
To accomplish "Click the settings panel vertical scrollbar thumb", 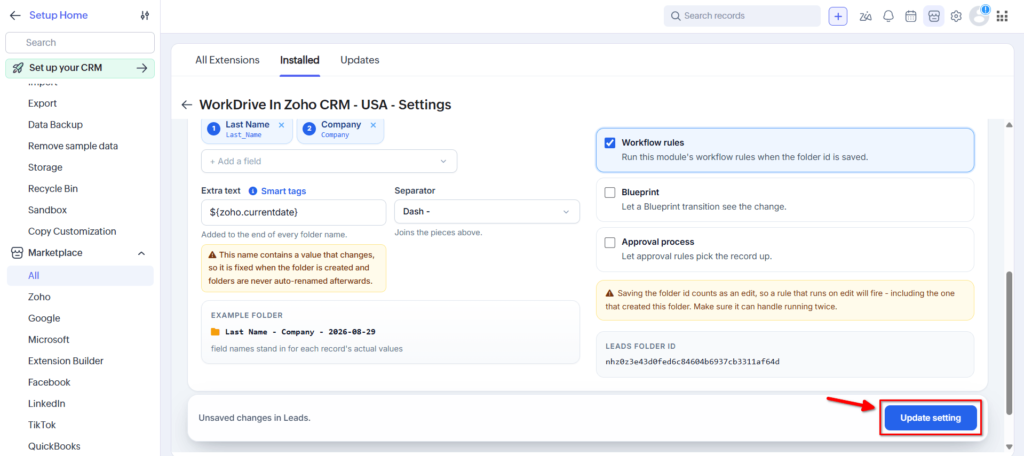I will click(1010, 343).
